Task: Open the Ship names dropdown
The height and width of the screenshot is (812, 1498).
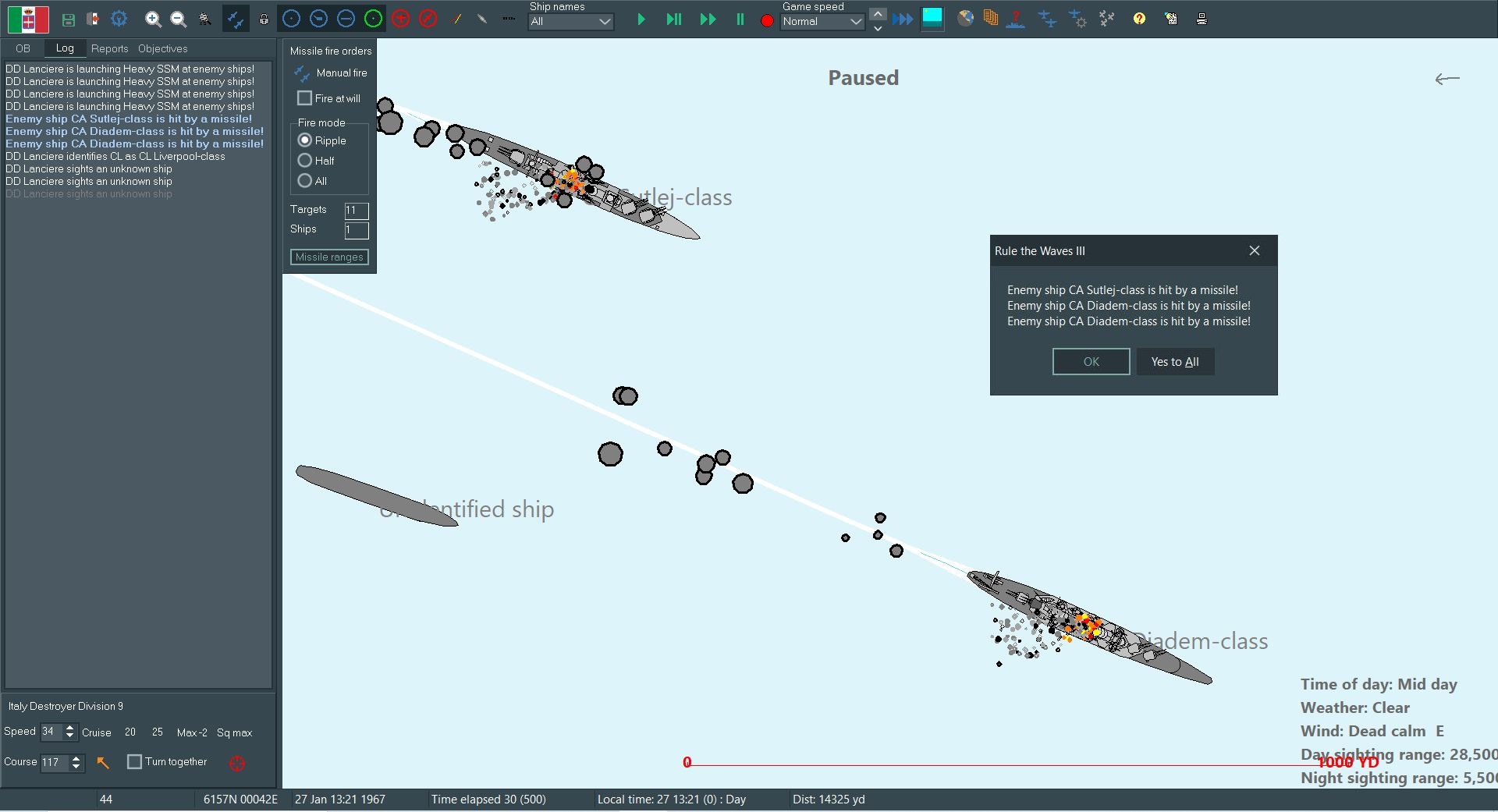Action: [x=571, y=22]
